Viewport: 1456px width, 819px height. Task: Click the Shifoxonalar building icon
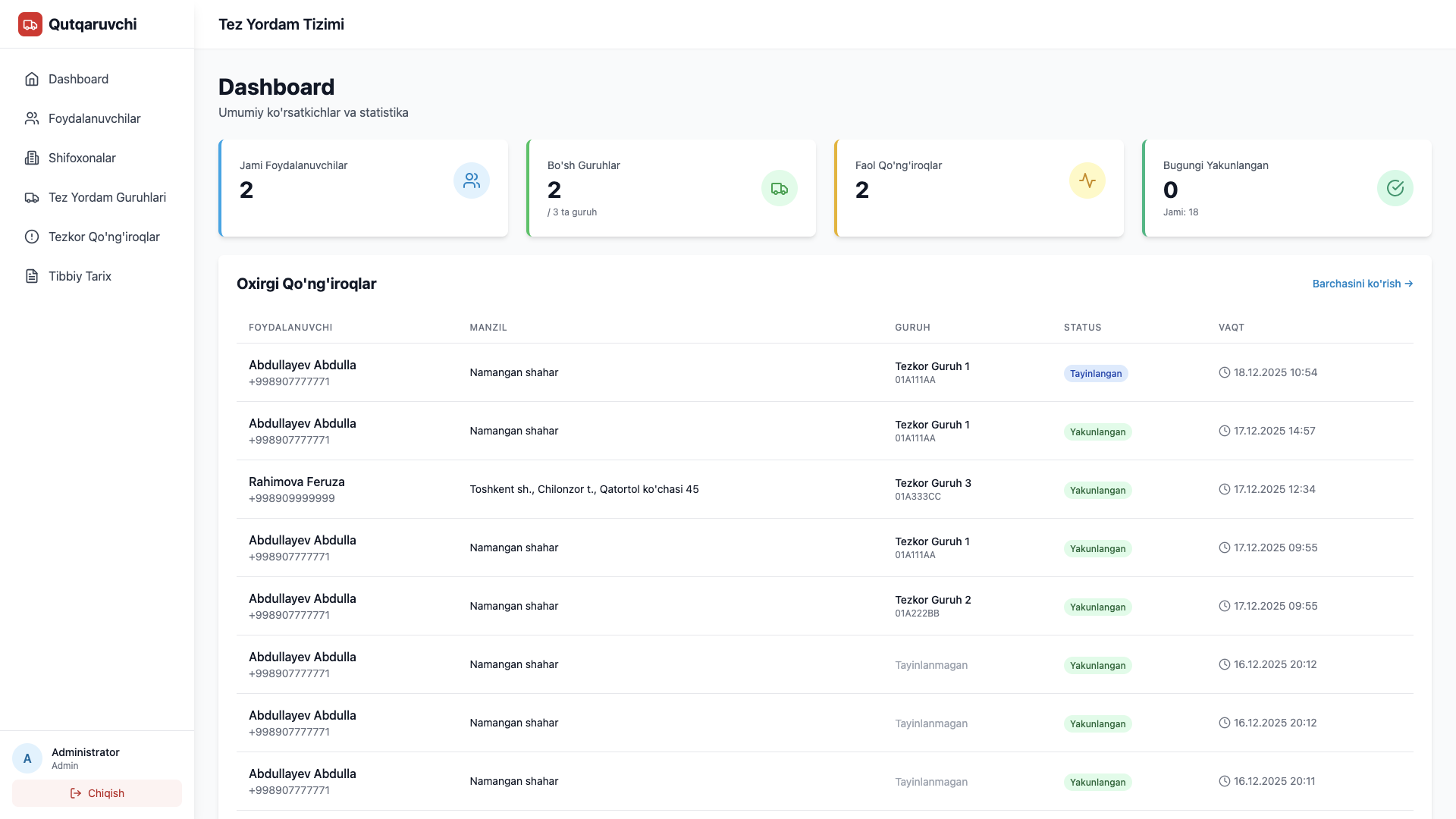point(32,158)
